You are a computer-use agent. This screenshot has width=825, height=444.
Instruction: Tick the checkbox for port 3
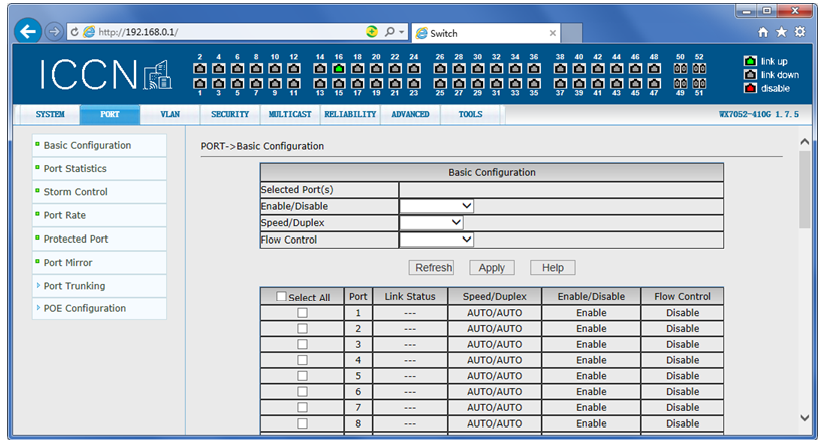tap(303, 345)
